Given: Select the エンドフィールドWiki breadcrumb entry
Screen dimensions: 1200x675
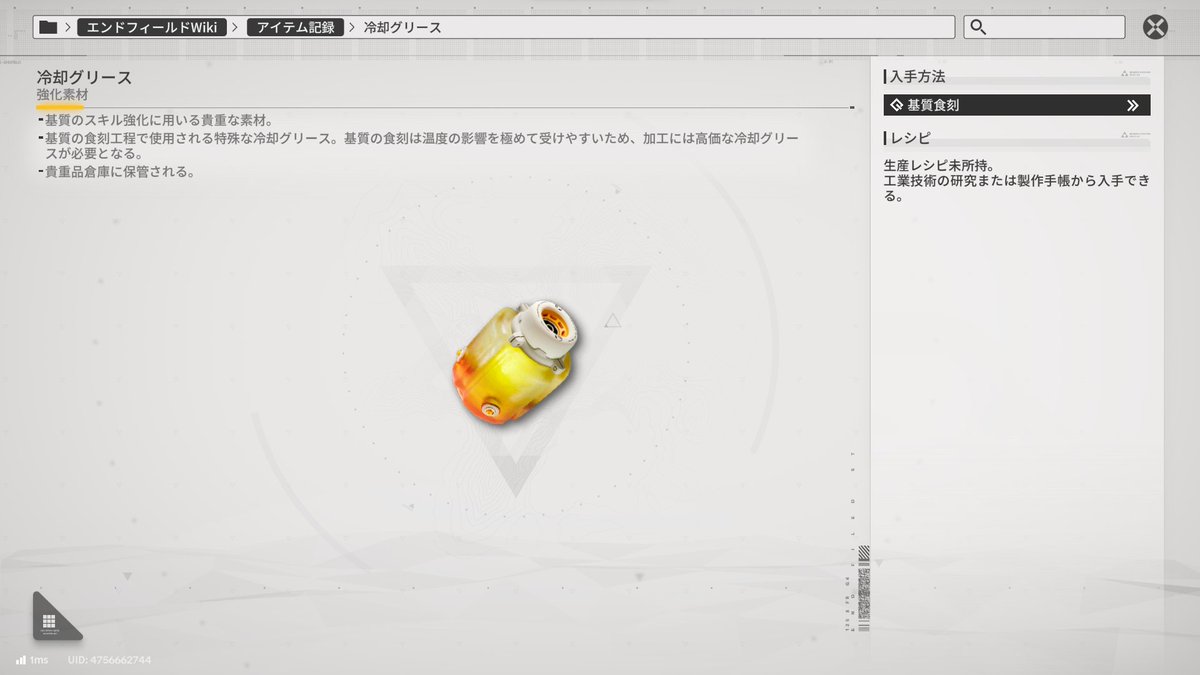Looking at the screenshot, I should [x=150, y=27].
